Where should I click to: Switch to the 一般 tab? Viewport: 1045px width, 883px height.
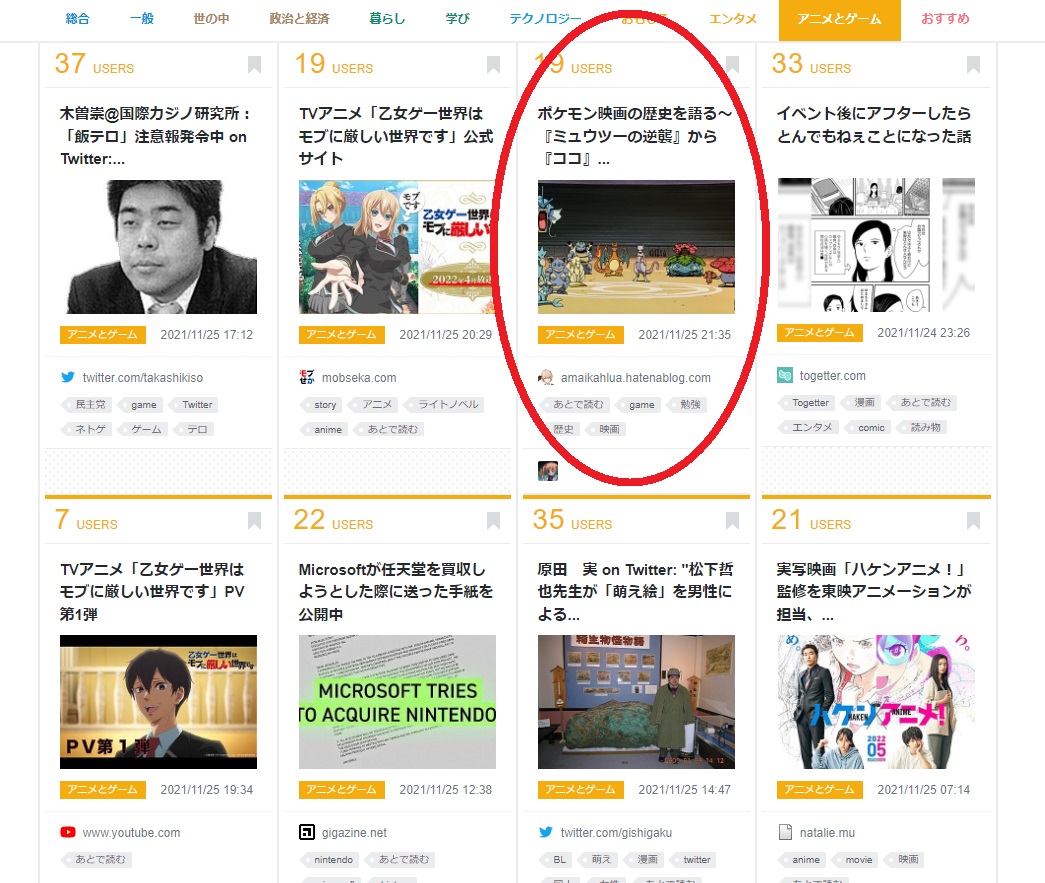point(142,19)
